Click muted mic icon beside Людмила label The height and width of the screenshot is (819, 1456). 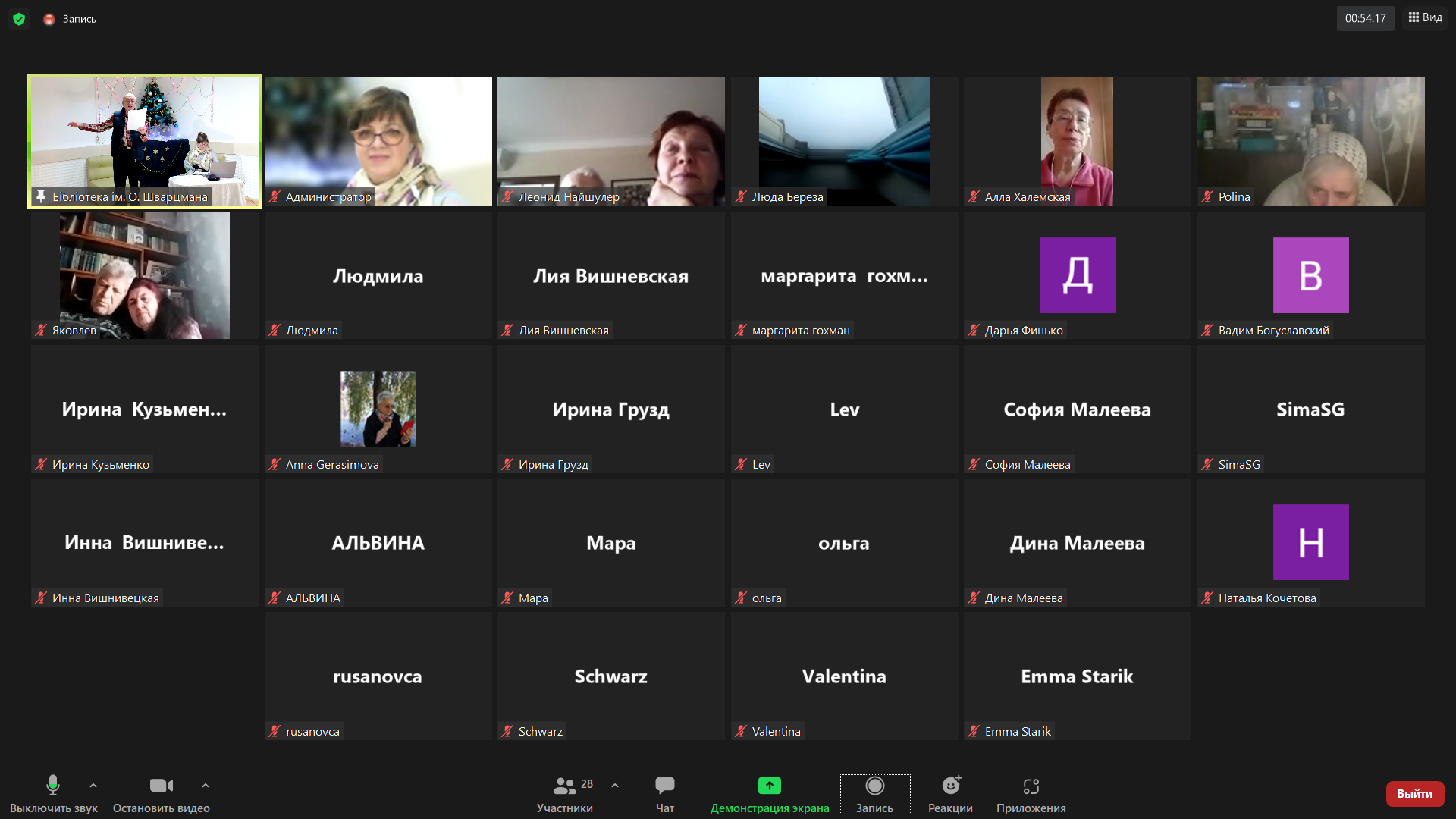(275, 330)
